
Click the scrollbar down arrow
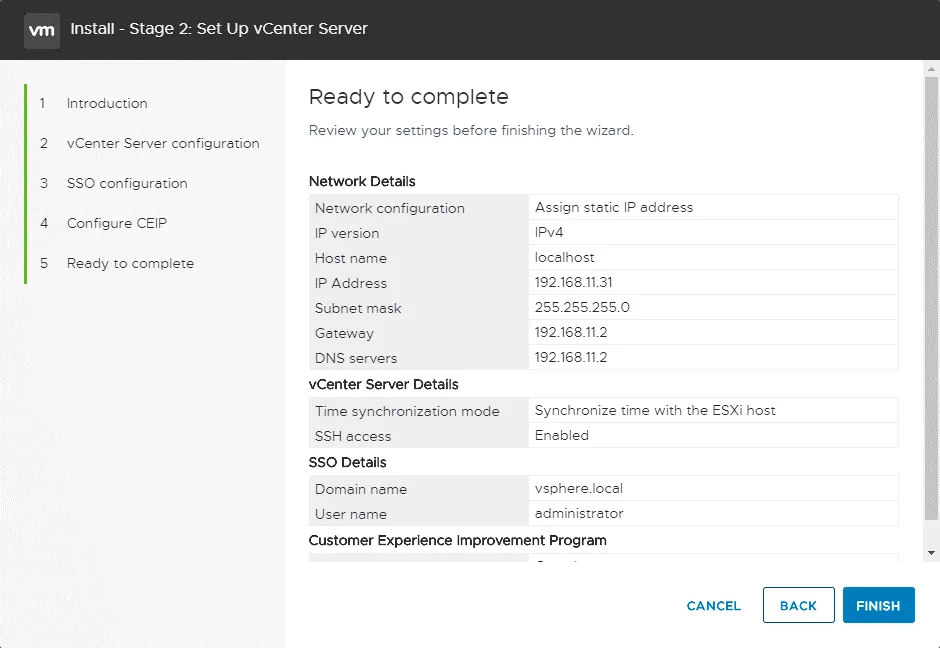[932, 553]
